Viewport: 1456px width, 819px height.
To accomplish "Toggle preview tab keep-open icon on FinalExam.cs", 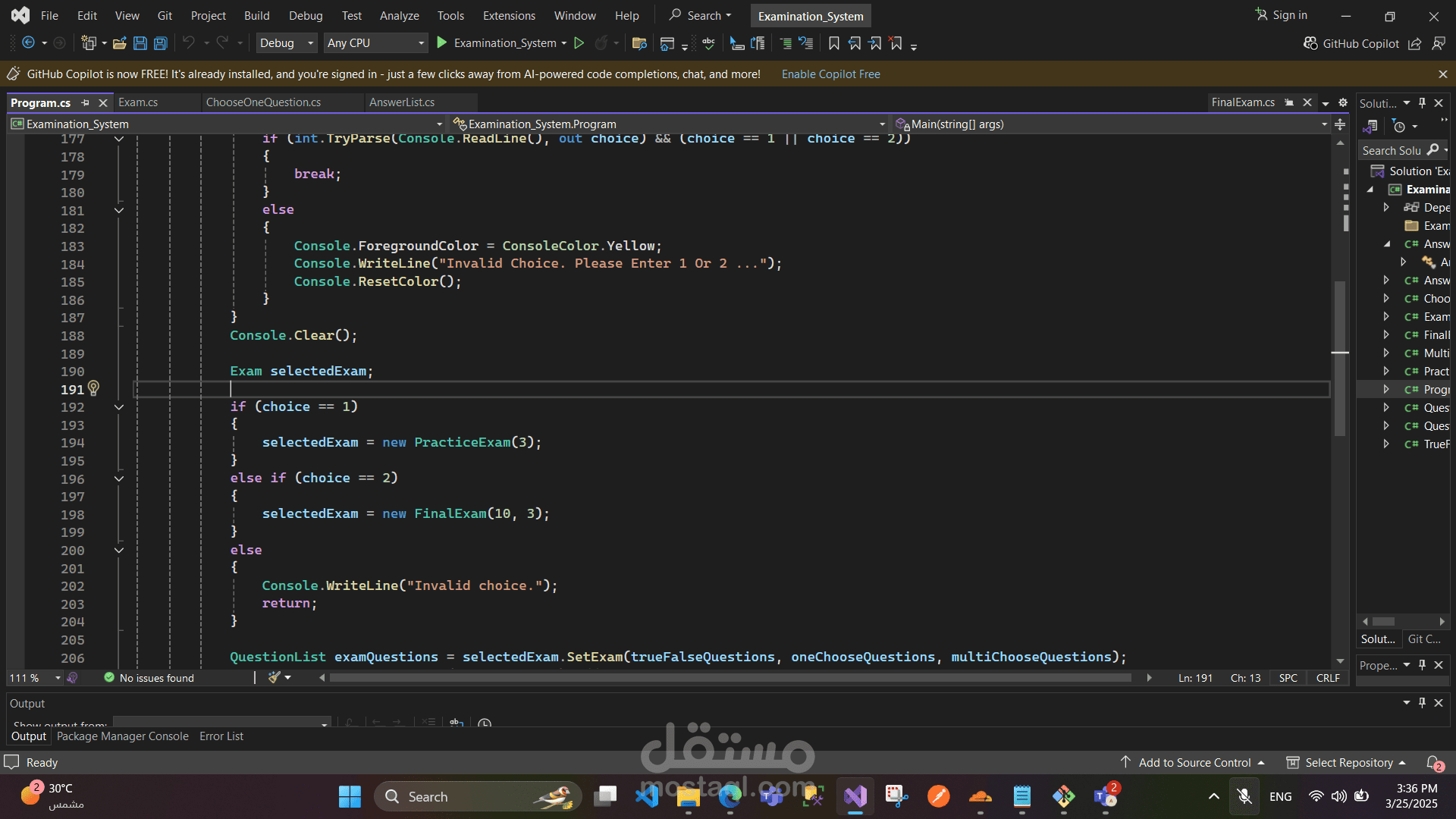I will (1289, 102).
